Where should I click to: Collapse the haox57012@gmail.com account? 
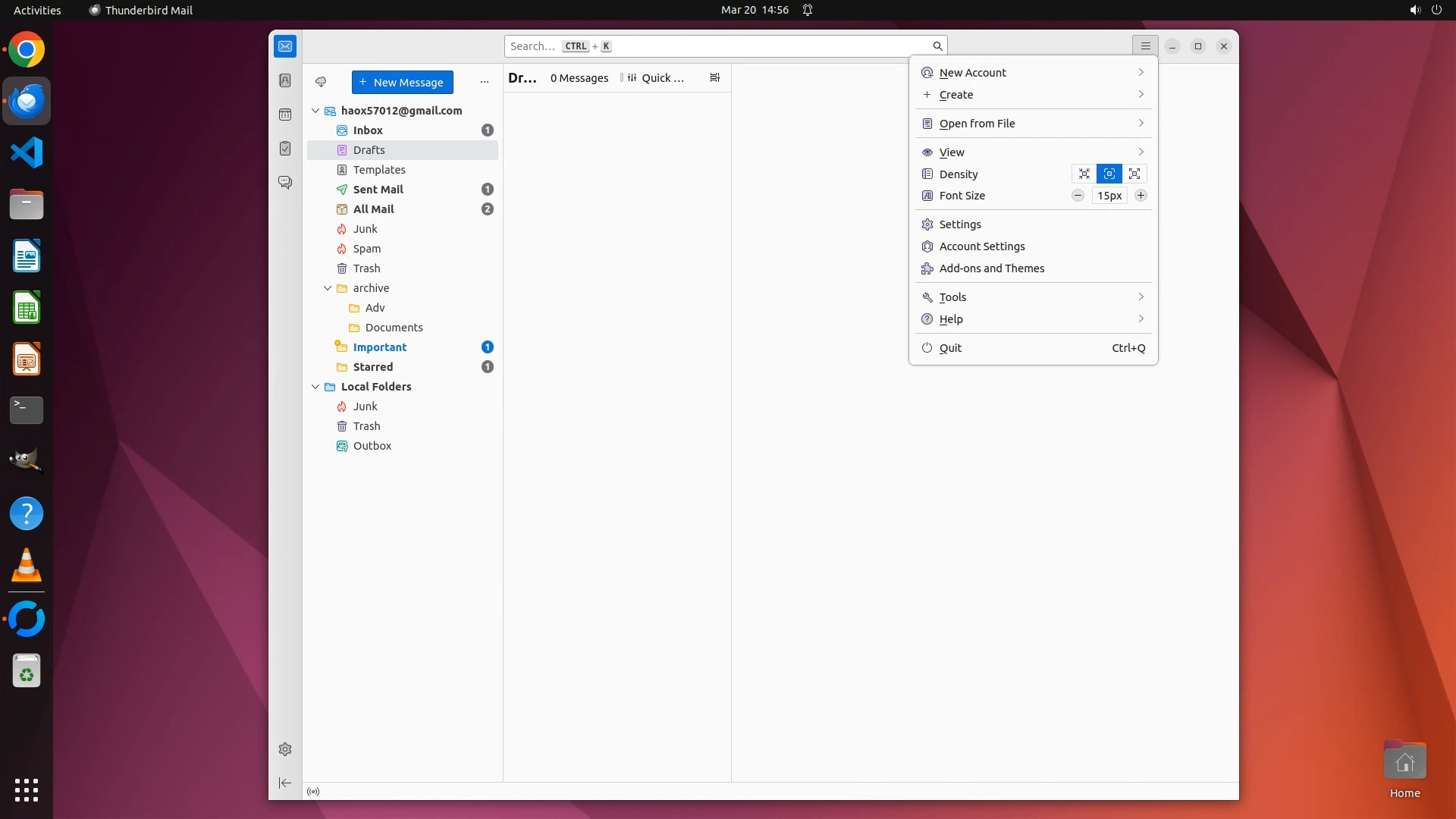click(x=315, y=111)
